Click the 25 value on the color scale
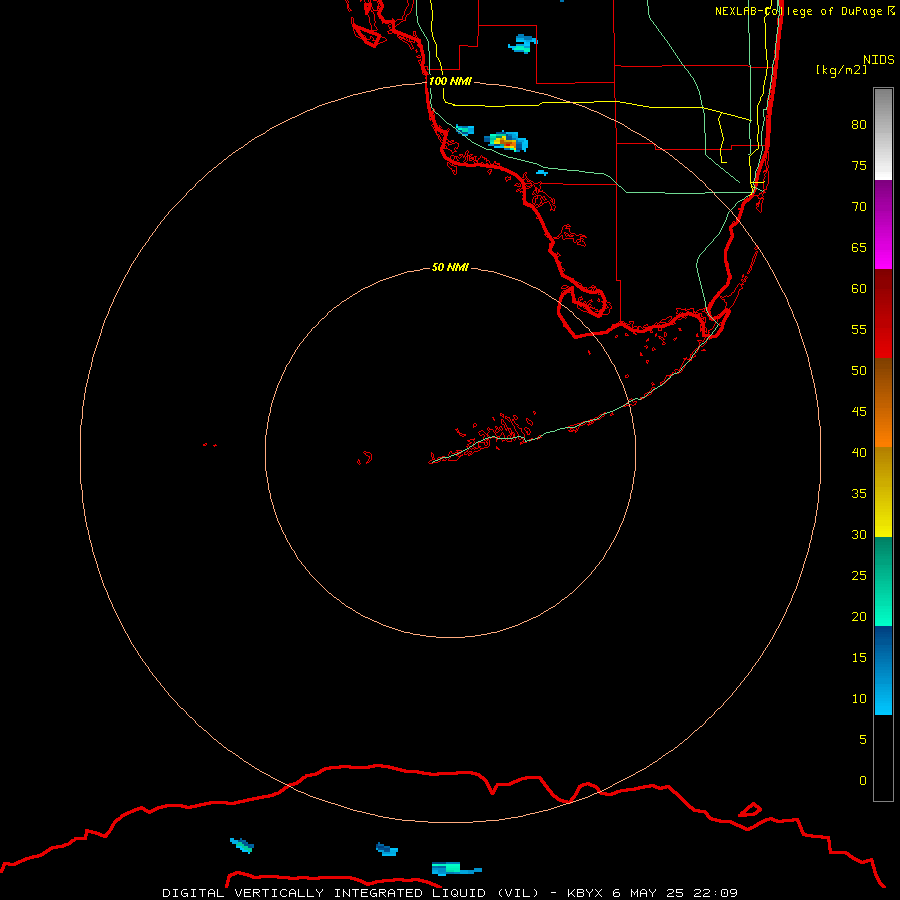The height and width of the screenshot is (900, 900). 859,576
